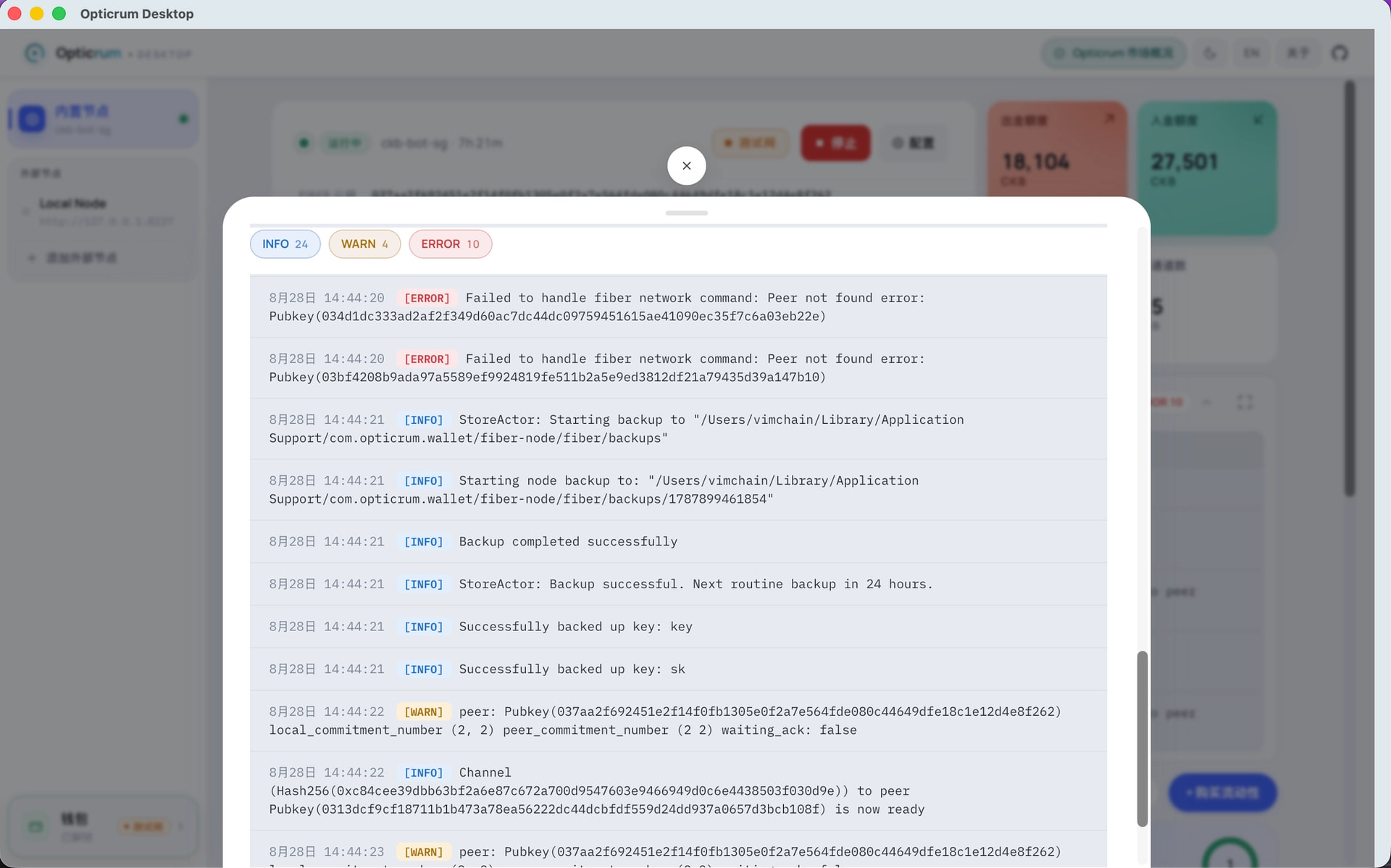This screenshot has height=868, width=1391.
Task: Select the 'StoreActor: Starting backup to' log entry
Action: click(x=678, y=429)
